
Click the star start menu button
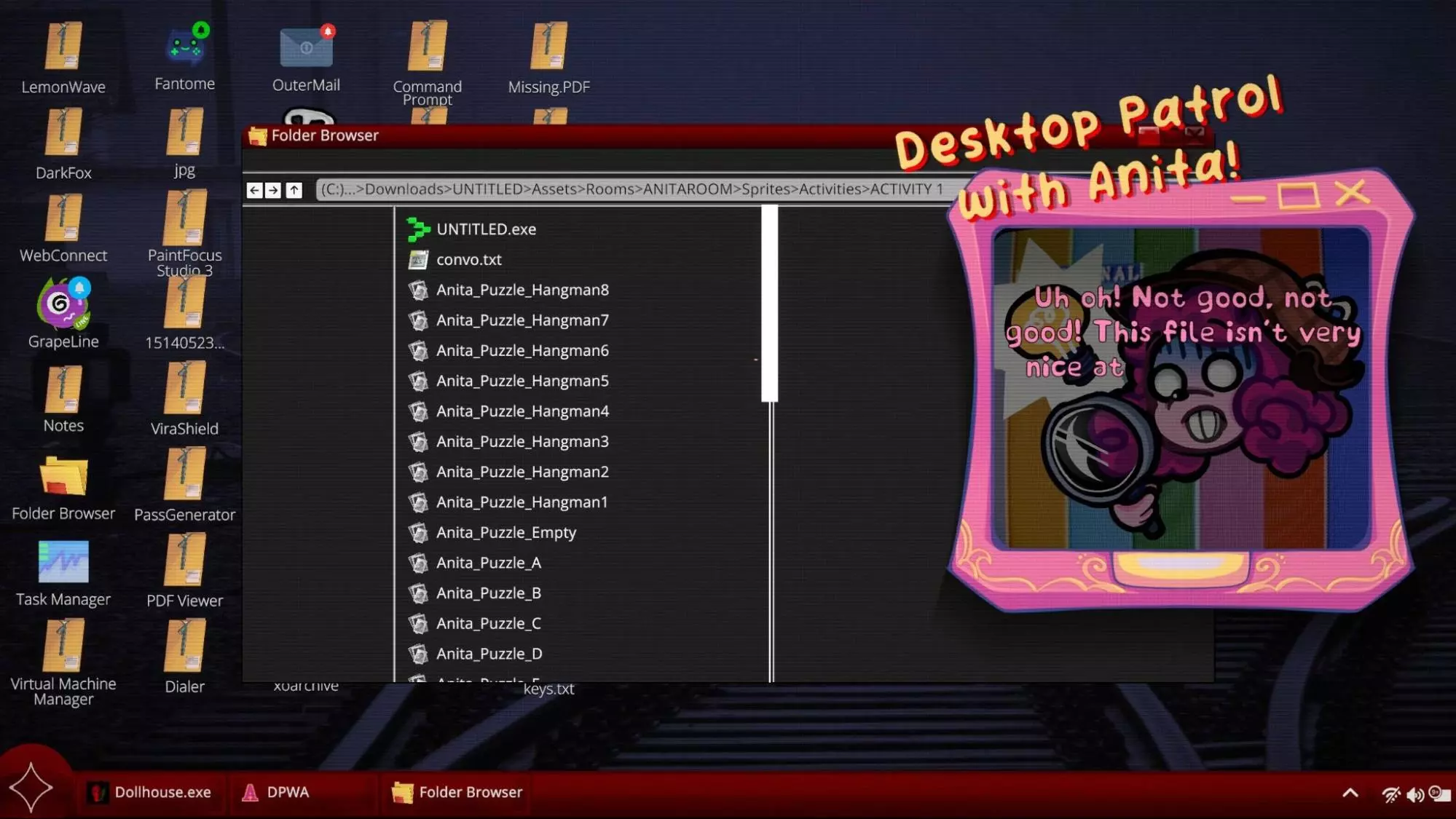31,788
